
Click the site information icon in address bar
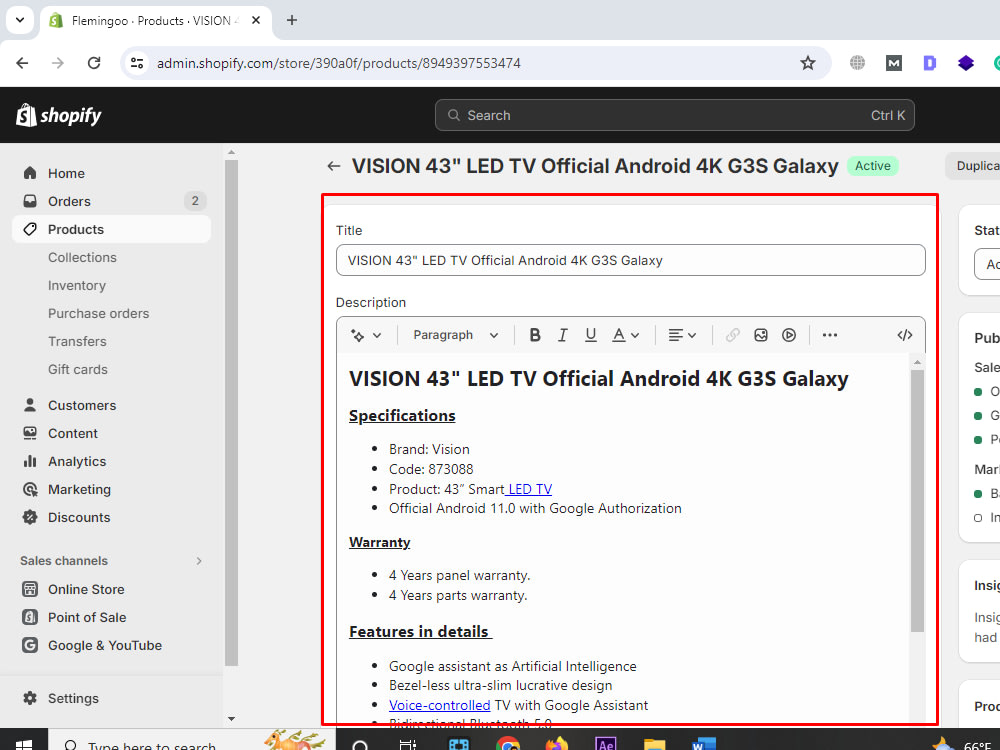[137, 63]
